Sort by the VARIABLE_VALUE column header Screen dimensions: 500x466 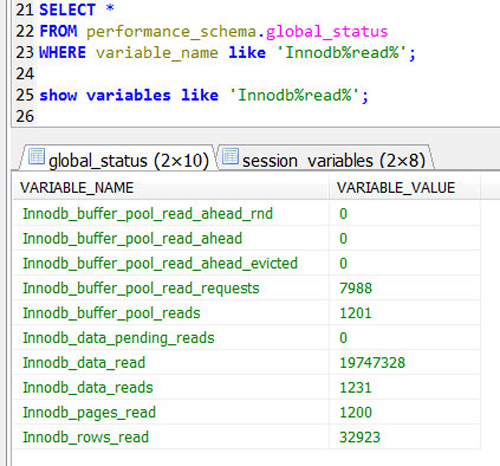(405, 187)
